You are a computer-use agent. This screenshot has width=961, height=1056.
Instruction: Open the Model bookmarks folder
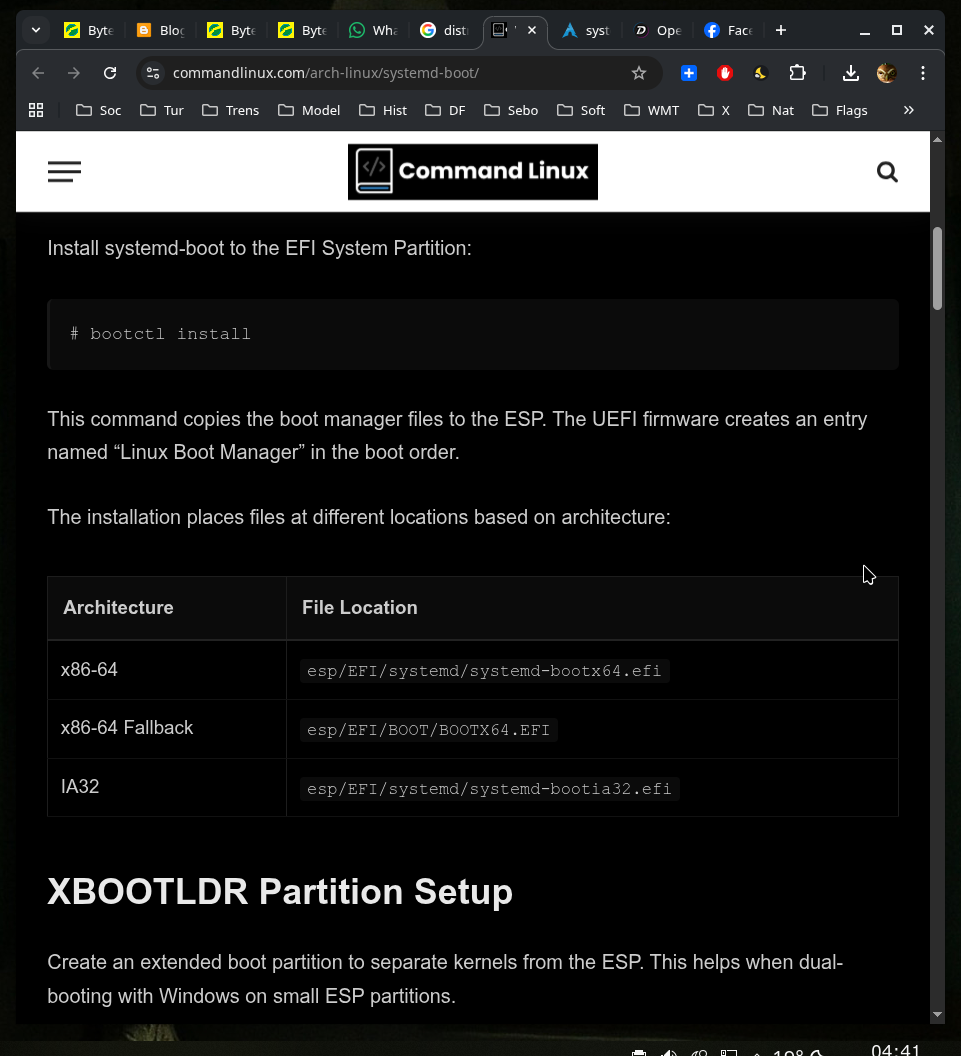(309, 110)
